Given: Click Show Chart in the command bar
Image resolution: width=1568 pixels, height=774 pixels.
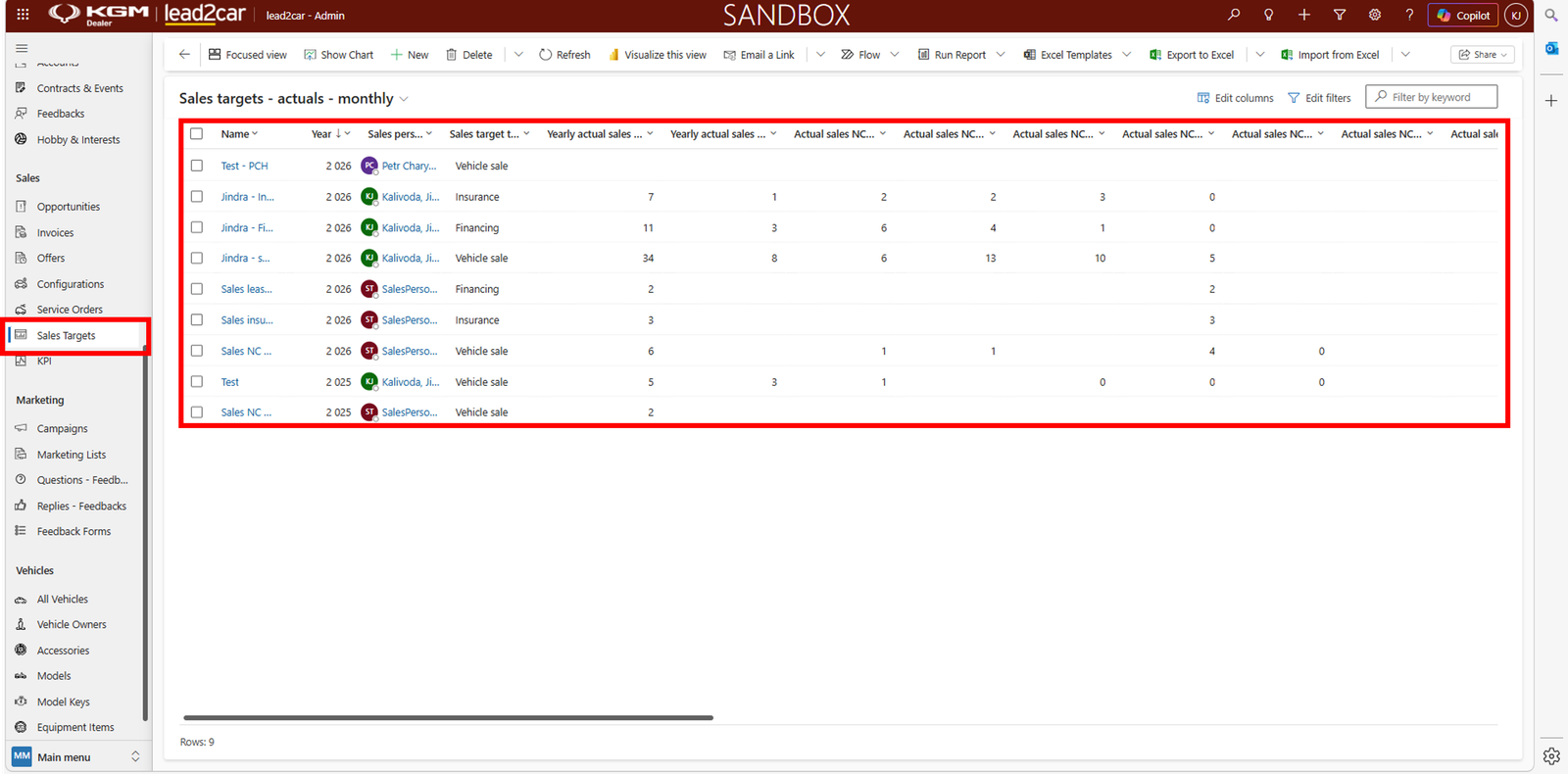Looking at the screenshot, I should tap(339, 55).
